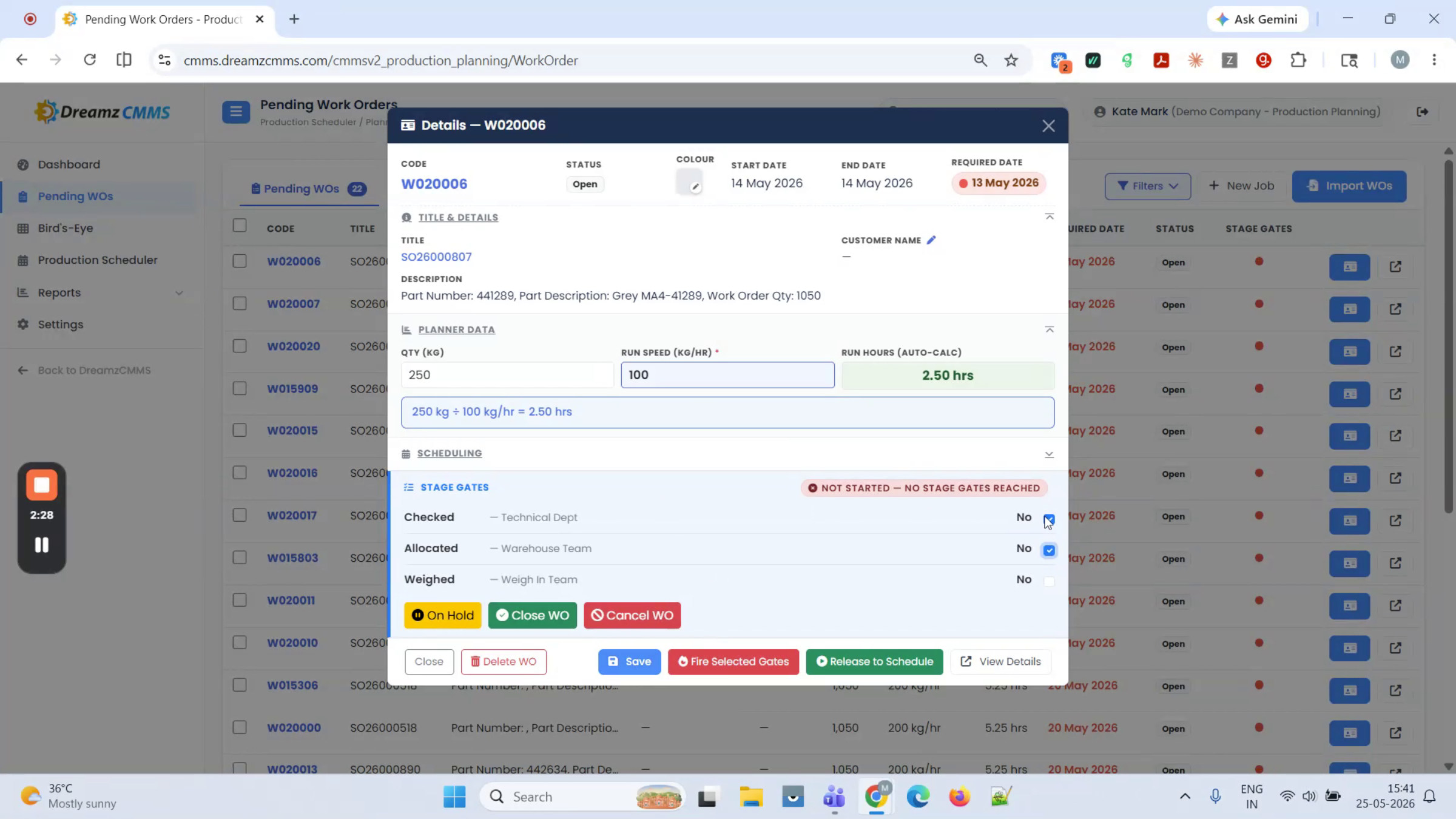Open the Extensions puzzle icon
Viewport: 1456px width, 819px height.
click(1298, 60)
